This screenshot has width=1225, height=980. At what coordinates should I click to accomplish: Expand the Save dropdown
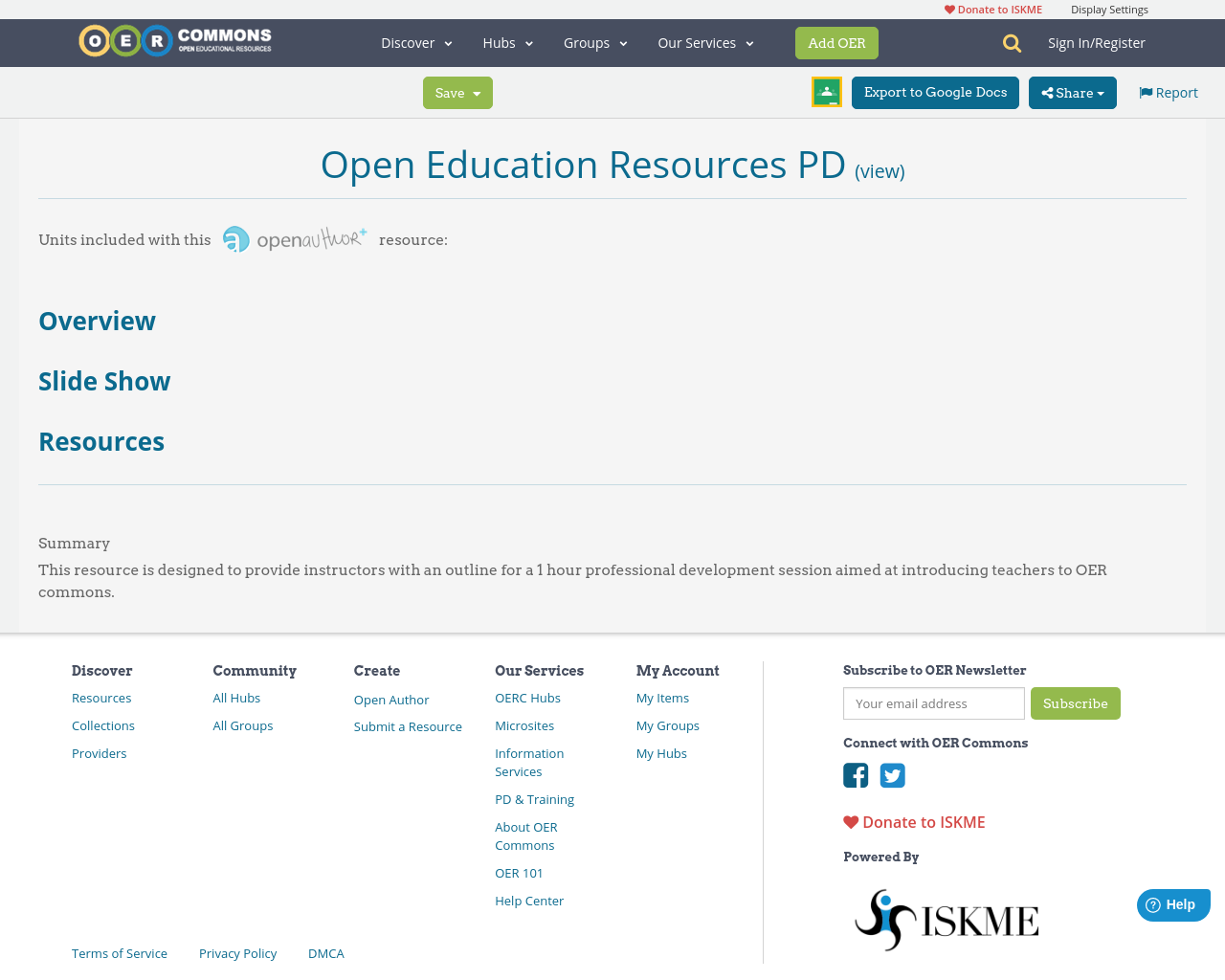(x=457, y=91)
